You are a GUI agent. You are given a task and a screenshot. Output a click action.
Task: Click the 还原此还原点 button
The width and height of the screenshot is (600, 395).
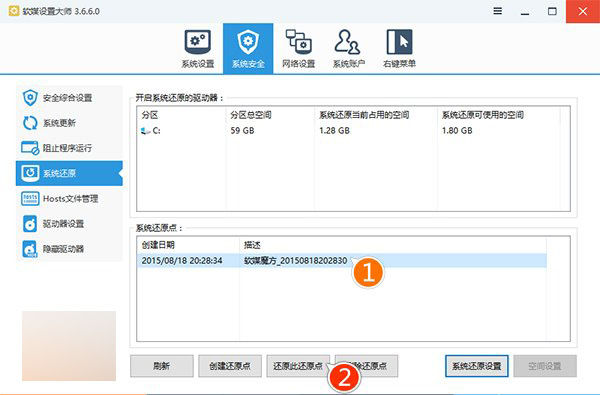[x=298, y=366]
